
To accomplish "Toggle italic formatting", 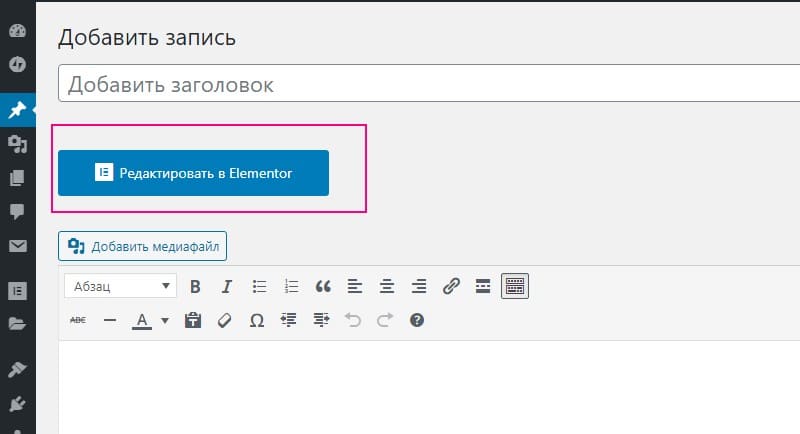I will [227, 287].
